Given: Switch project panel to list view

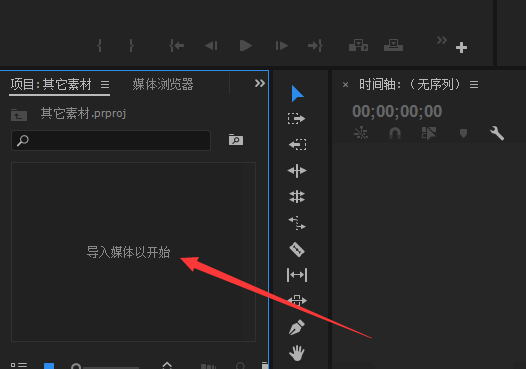Looking at the screenshot, I should [x=19, y=365].
